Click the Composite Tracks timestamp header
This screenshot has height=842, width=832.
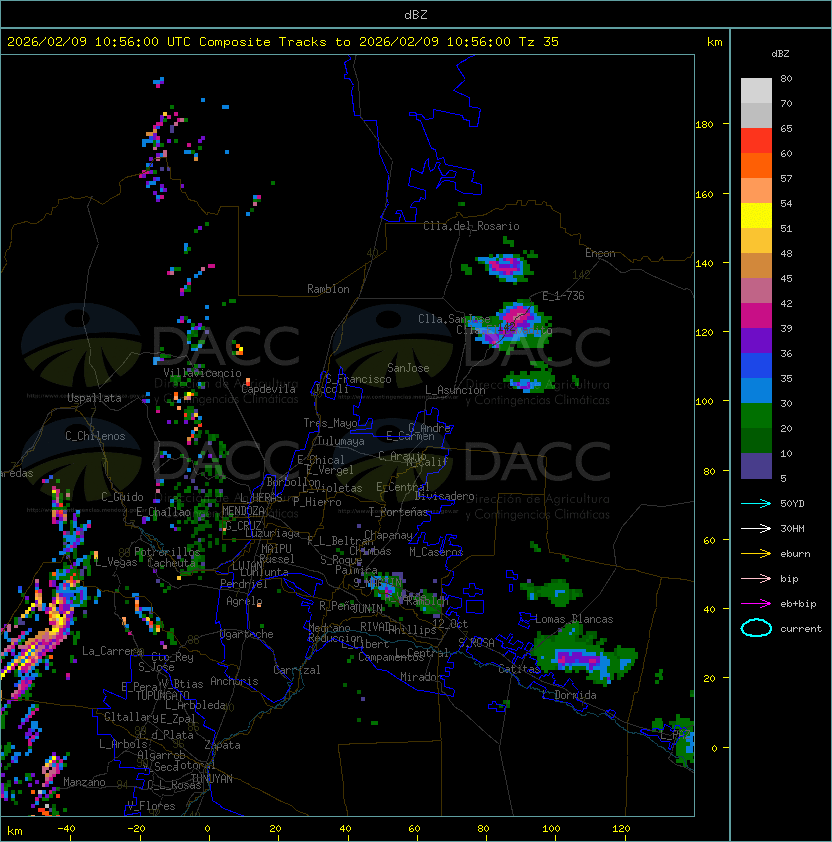coord(283,42)
